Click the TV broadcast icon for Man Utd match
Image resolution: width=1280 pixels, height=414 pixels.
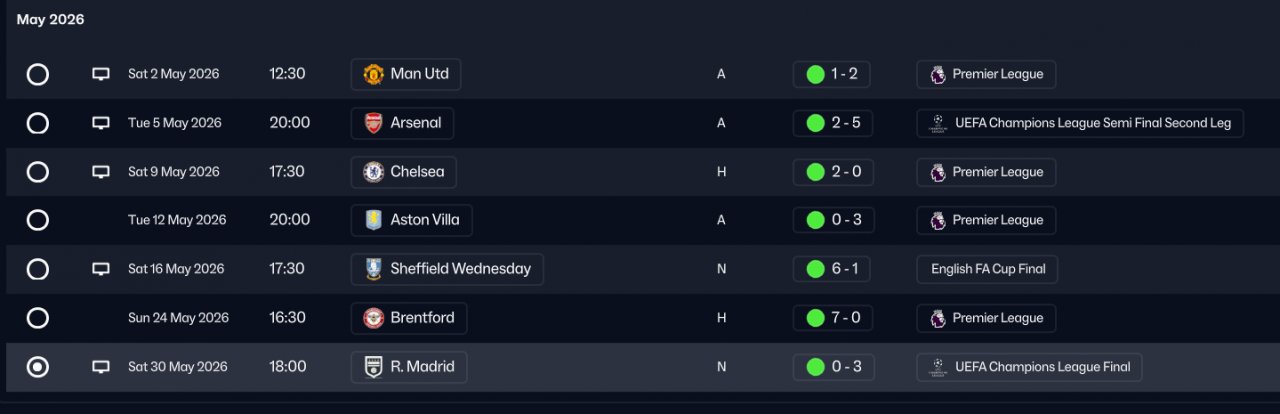101,74
